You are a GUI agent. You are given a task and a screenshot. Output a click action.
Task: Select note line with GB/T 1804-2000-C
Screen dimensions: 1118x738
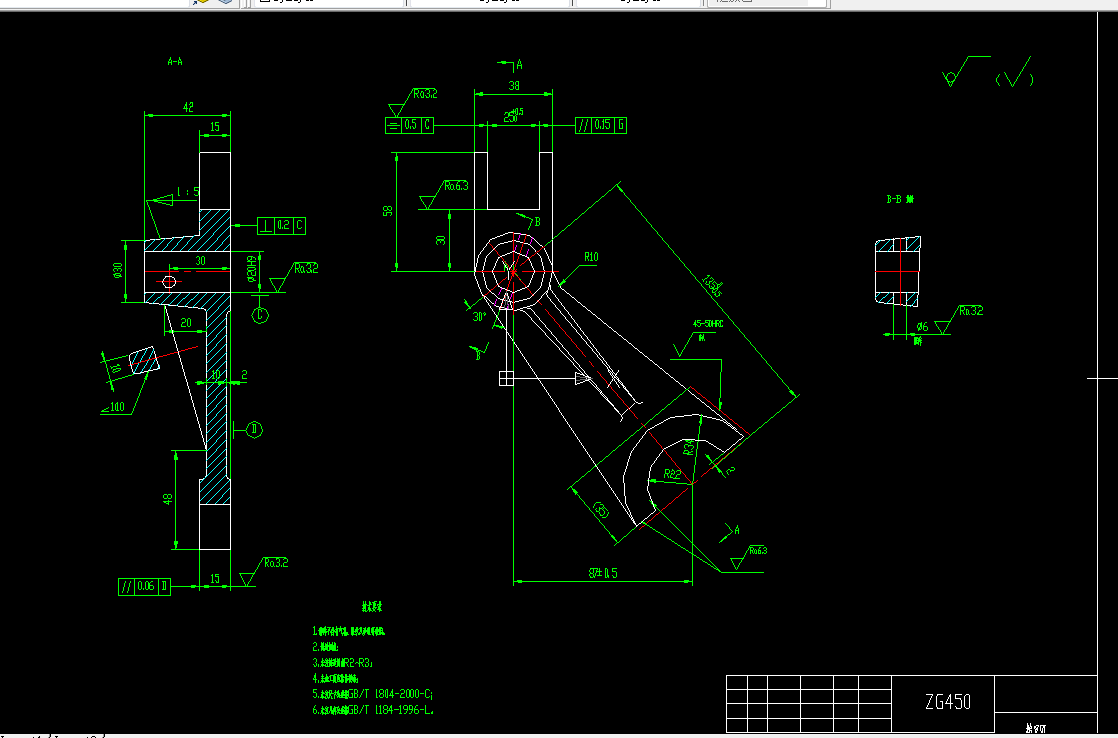pyautogui.click(x=372, y=694)
